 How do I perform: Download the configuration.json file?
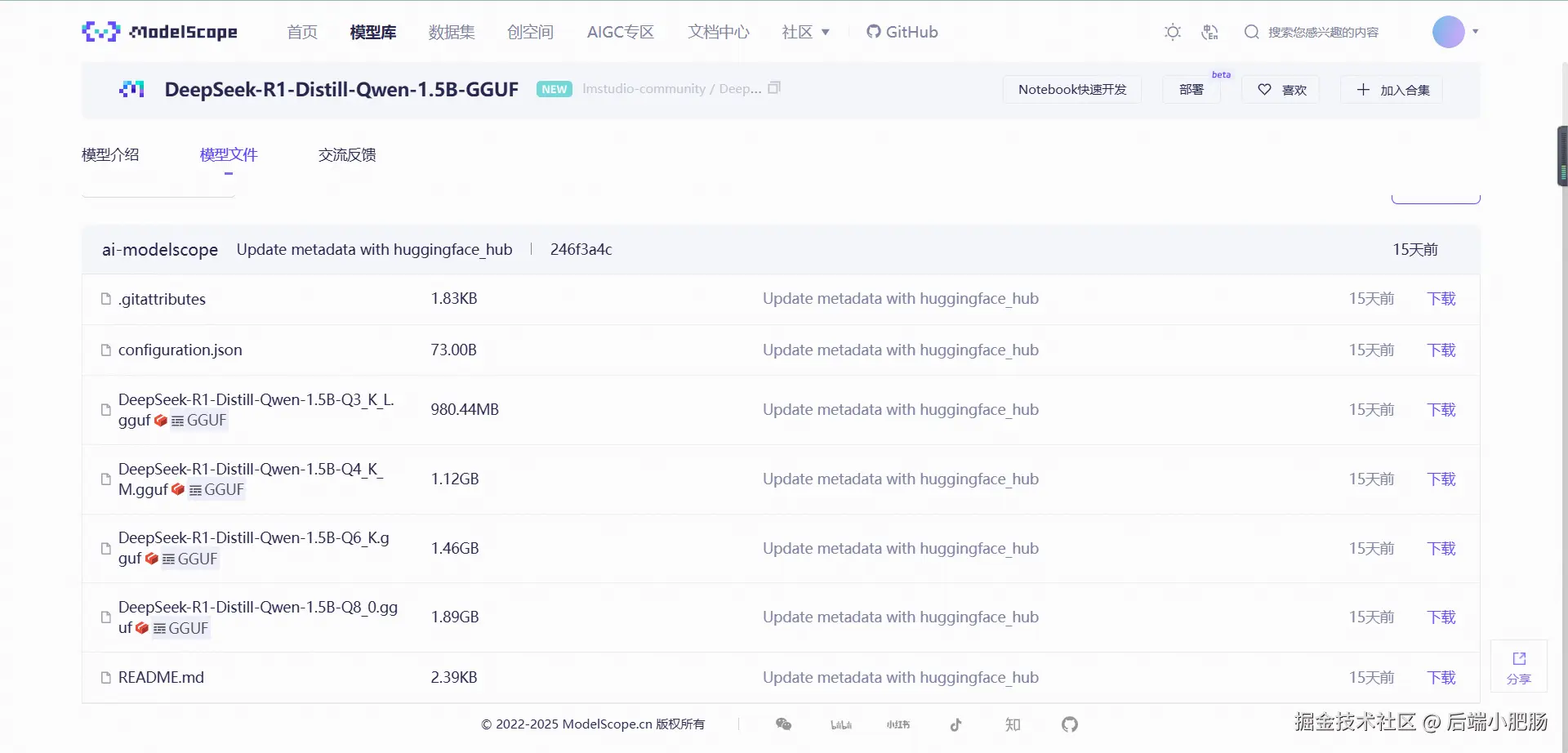(1441, 350)
